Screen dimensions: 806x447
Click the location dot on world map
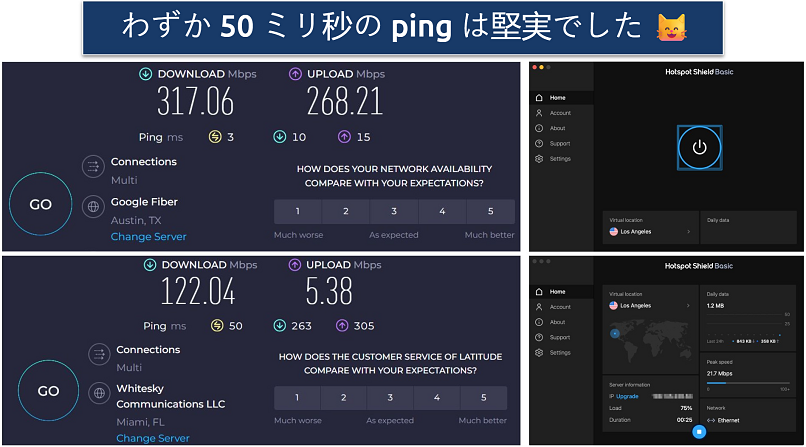[x=616, y=332]
